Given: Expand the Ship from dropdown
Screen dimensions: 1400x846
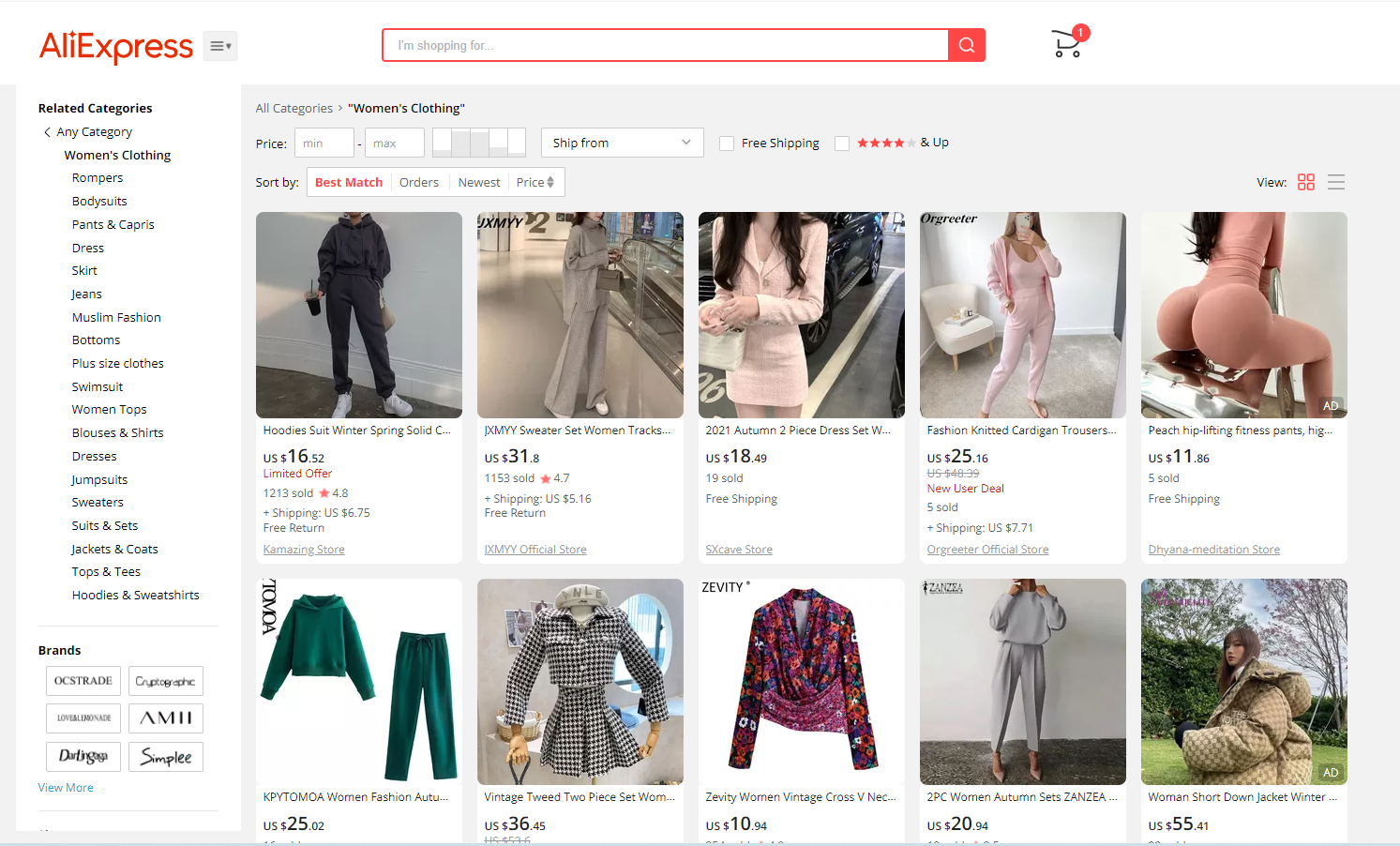Looking at the screenshot, I should [x=622, y=143].
